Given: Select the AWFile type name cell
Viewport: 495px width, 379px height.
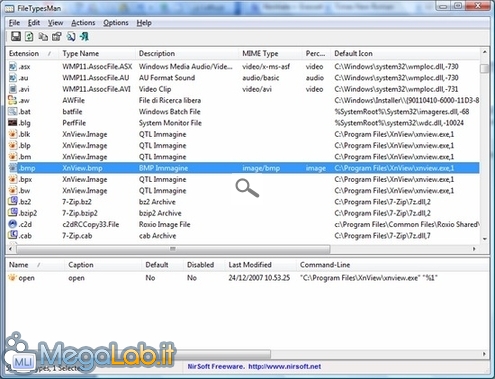Looking at the screenshot, I should pyautogui.click(x=73, y=100).
